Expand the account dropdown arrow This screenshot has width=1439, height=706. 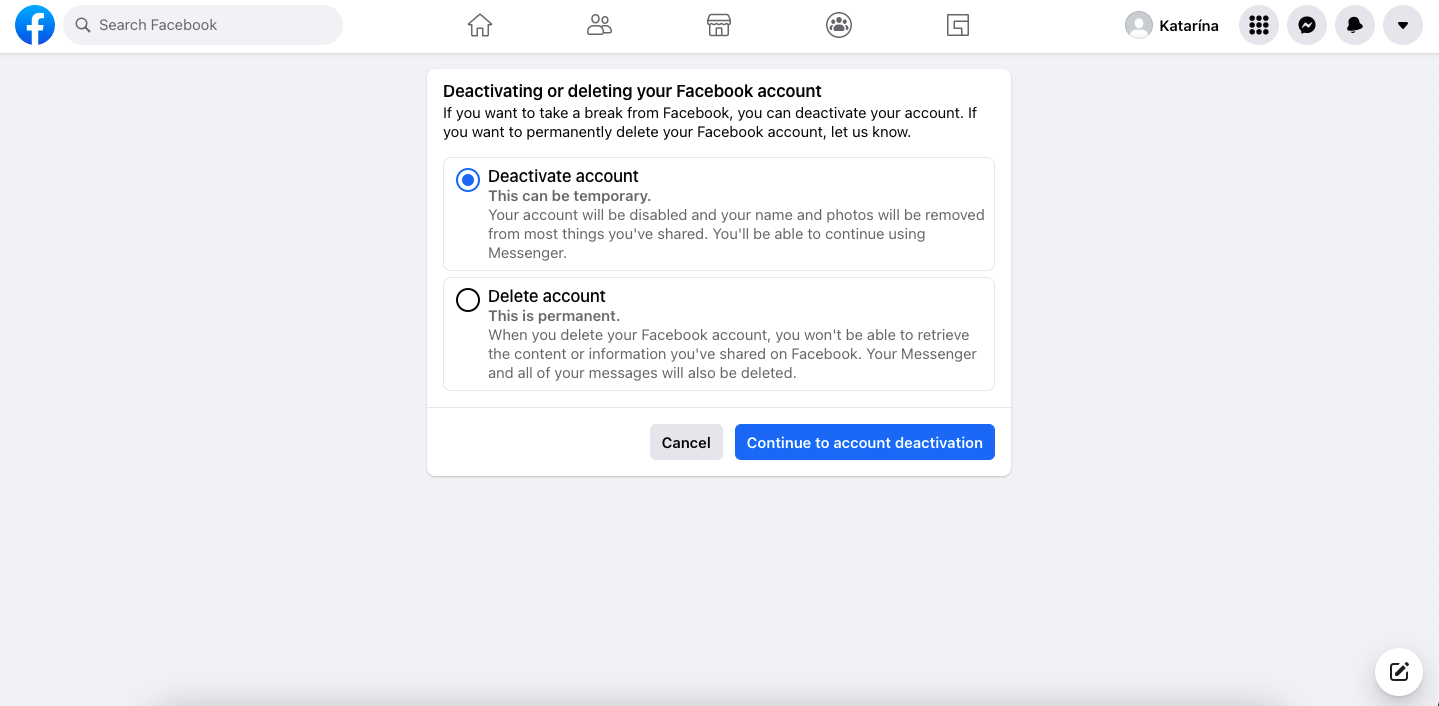pos(1403,25)
